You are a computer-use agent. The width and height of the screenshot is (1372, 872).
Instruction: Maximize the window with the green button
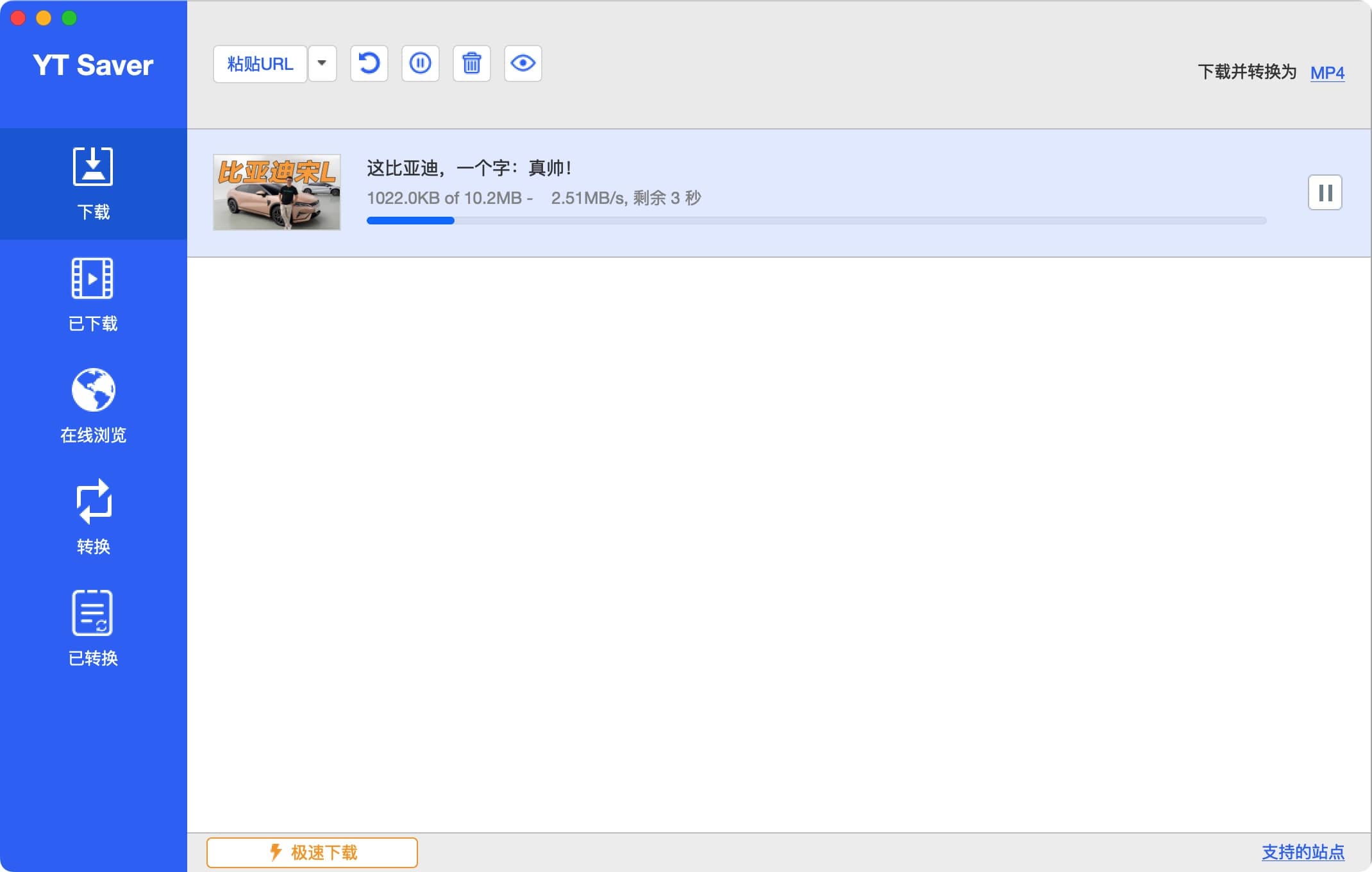coord(69,18)
